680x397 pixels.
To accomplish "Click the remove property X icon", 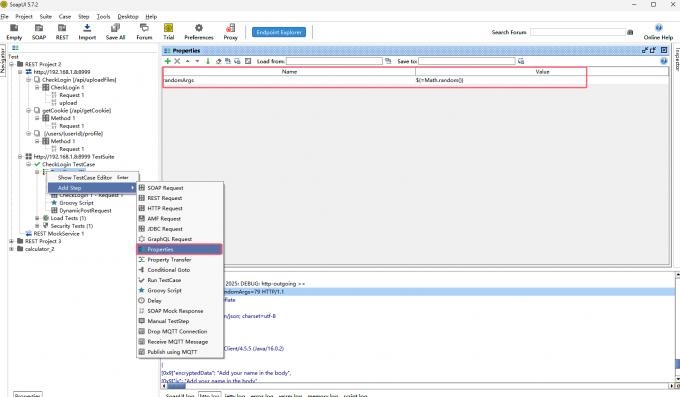I will click(177, 61).
